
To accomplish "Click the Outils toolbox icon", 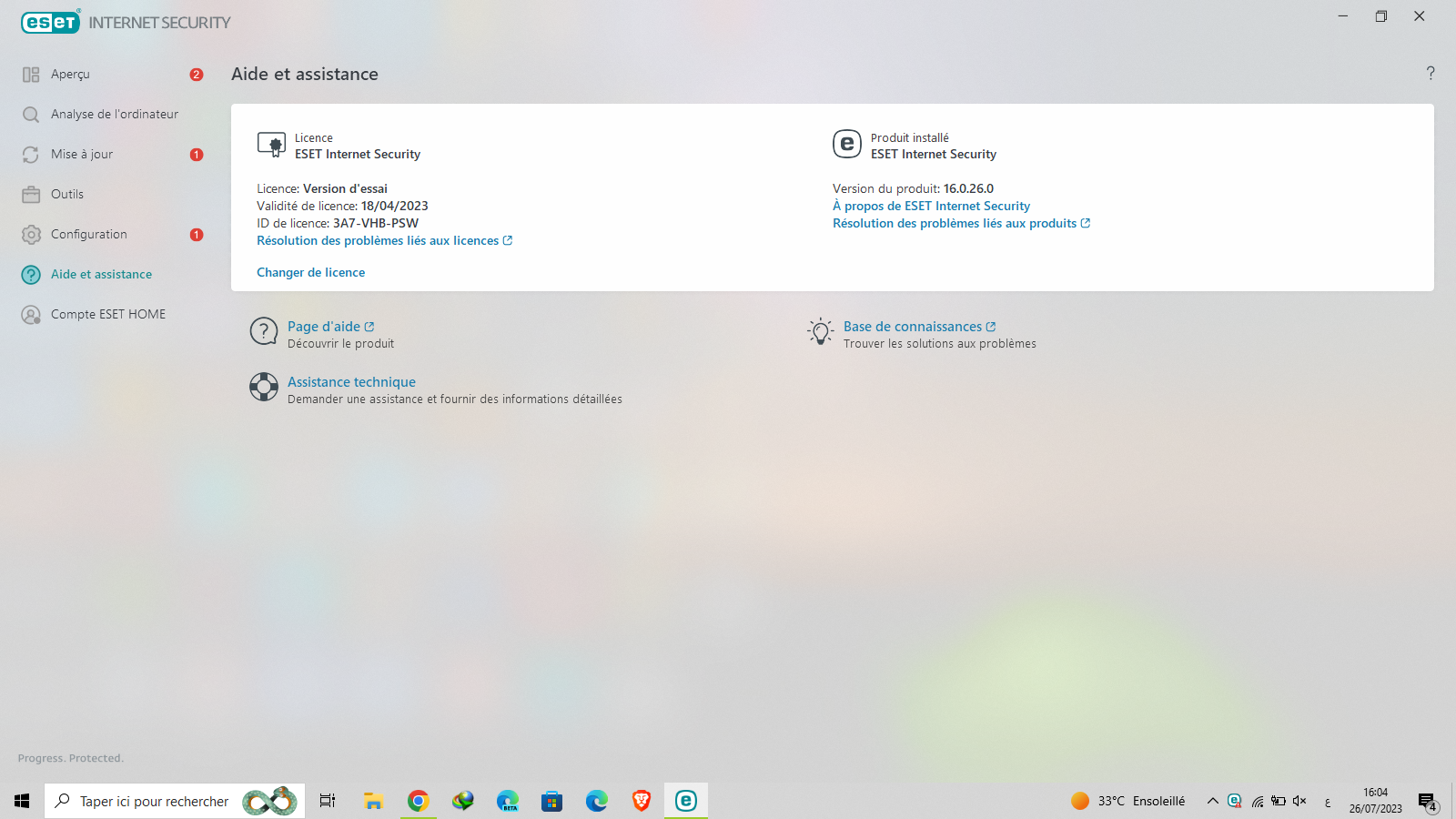I will 31,195.
